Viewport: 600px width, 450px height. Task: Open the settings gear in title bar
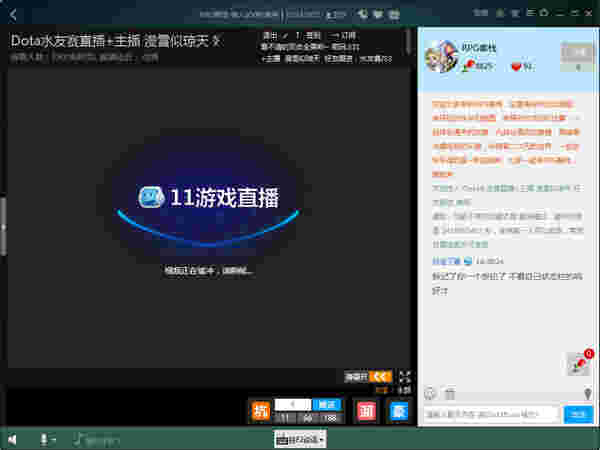543,13
